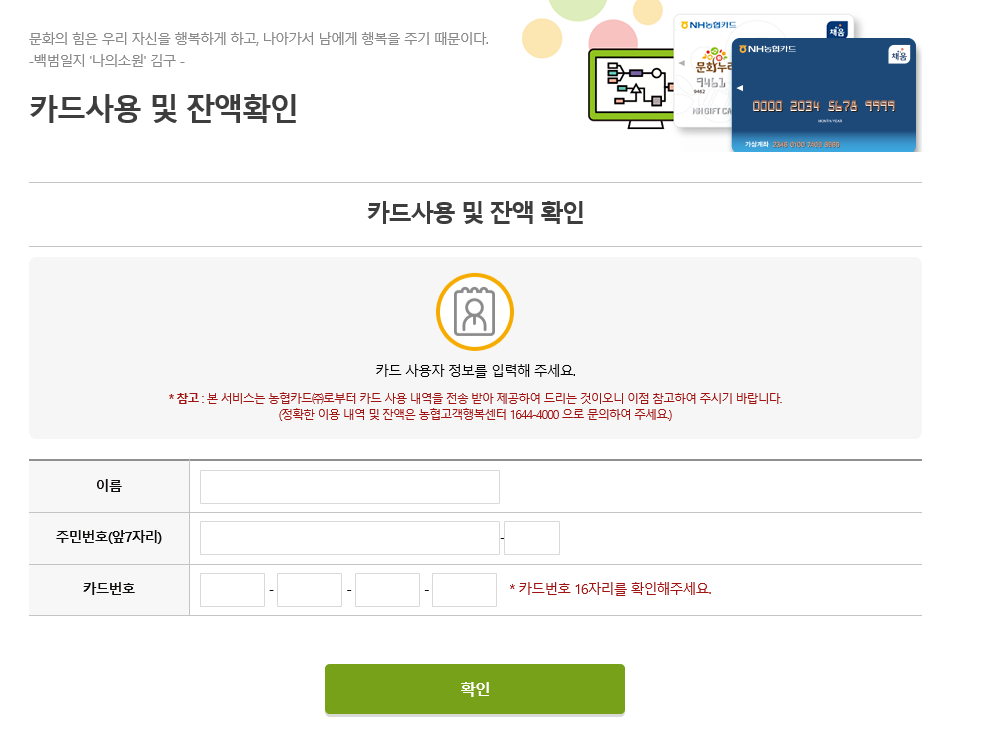This screenshot has height=750, width=992.
Task: Click the blue NH농협카드 card image
Action: (x=824, y=95)
